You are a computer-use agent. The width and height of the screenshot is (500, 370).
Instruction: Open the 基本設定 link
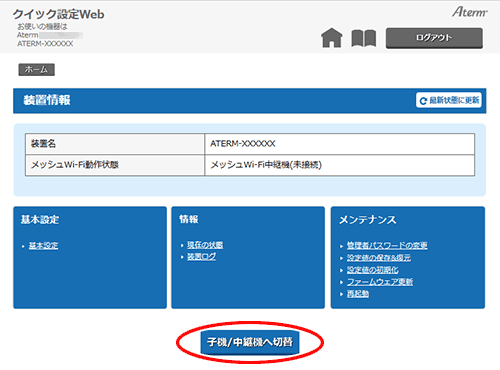[x=43, y=246]
